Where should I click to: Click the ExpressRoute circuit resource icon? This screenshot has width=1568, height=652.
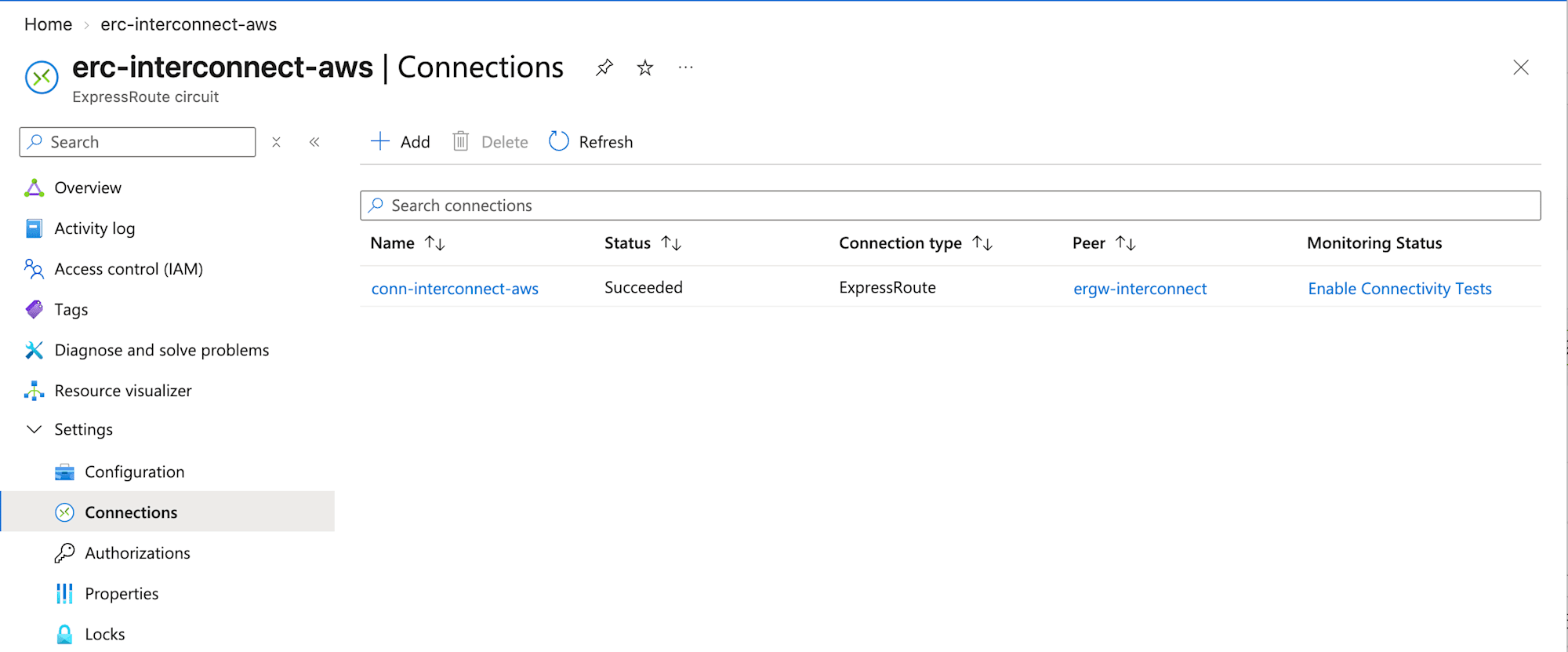coord(42,78)
